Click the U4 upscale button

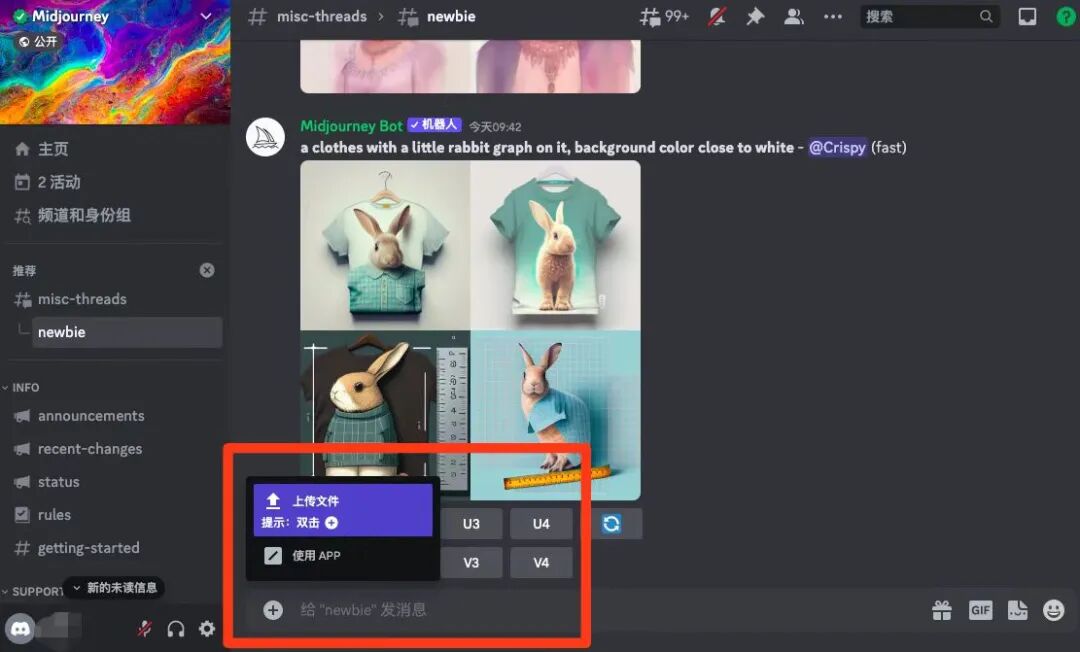[x=541, y=524]
